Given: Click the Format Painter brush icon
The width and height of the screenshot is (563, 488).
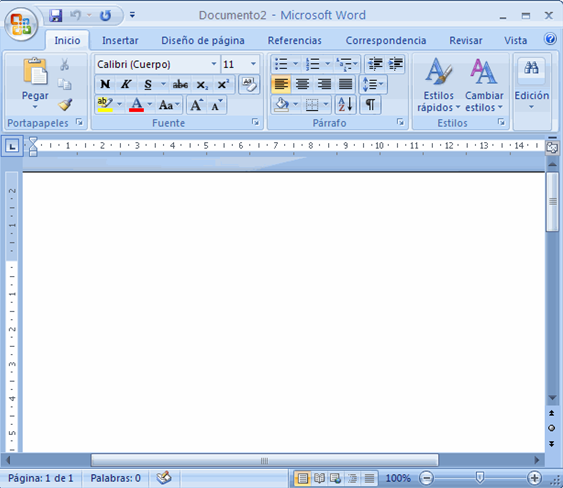Looking at the screenshot, I should point(65,105).
